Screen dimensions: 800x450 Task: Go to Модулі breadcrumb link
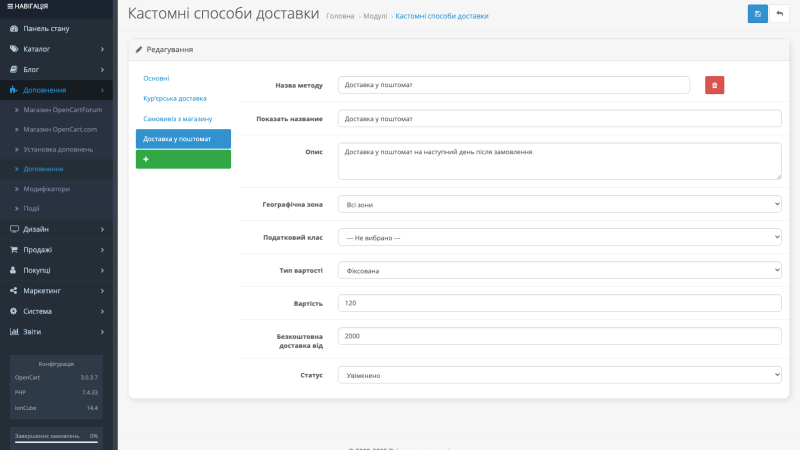tap(375, 16)
